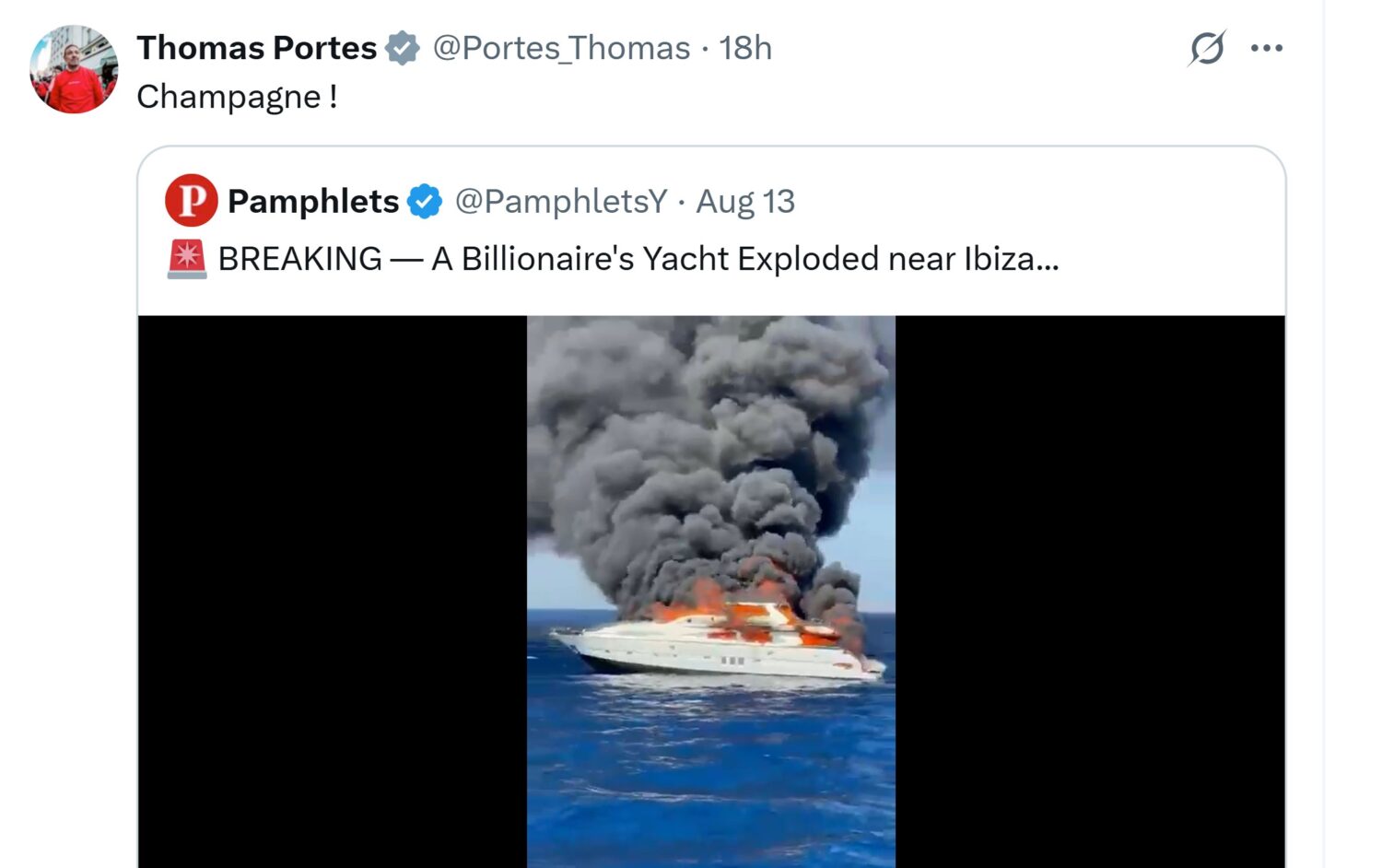Click the left black video letterbox area
This screenshot has width=1382, height=868.
coord(332,590)
